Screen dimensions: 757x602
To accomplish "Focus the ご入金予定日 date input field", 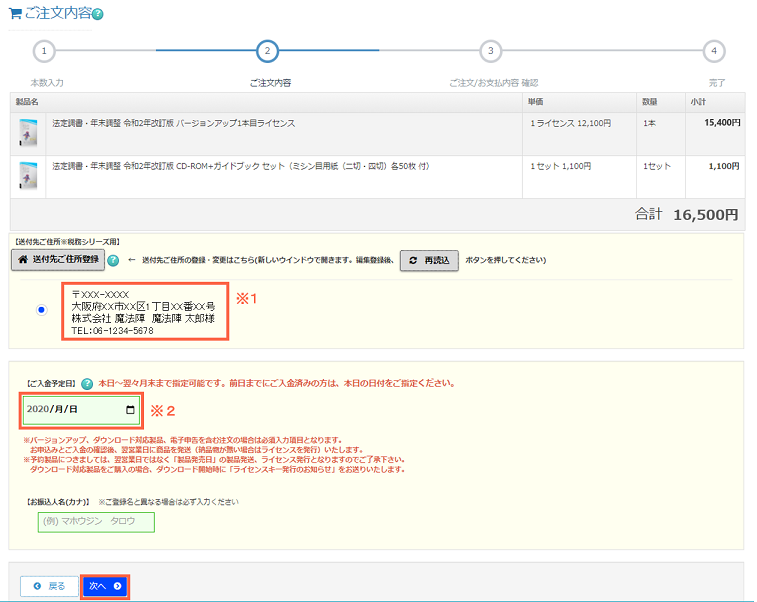I will [x=70, y=410].
